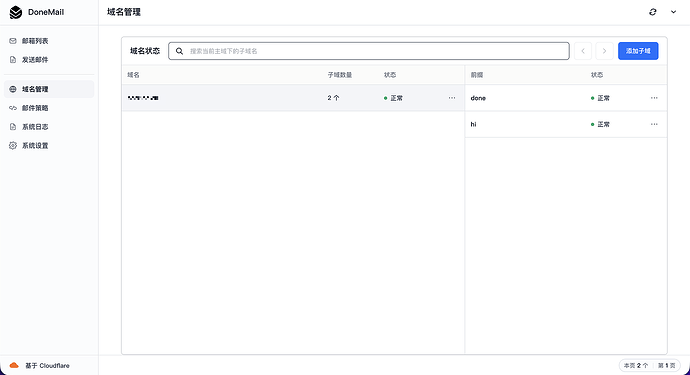
Task: Go to previous page arrow
Action: point(583,51)
